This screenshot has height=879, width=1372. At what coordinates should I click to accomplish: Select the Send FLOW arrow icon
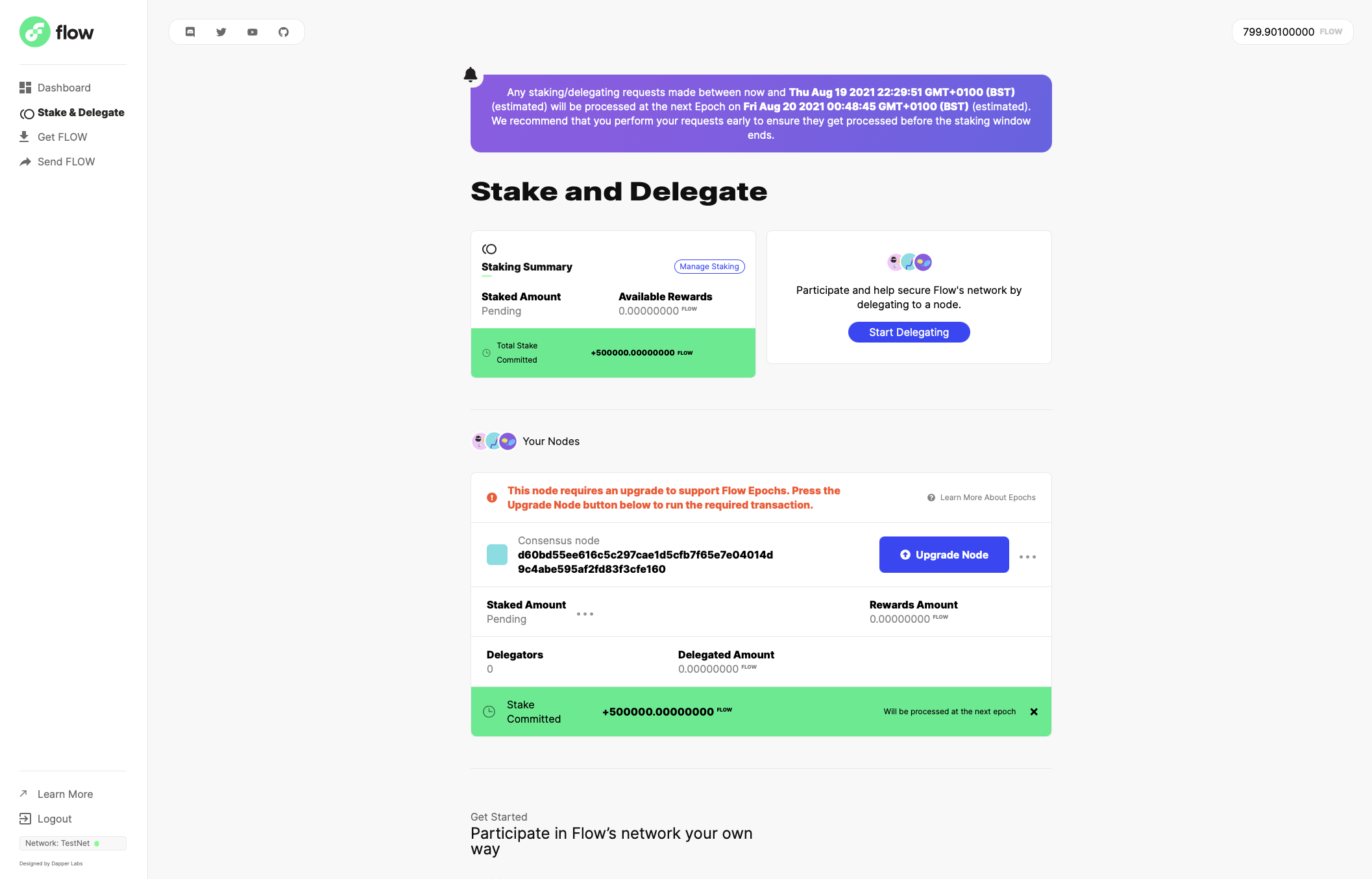(x=25, y=161)
